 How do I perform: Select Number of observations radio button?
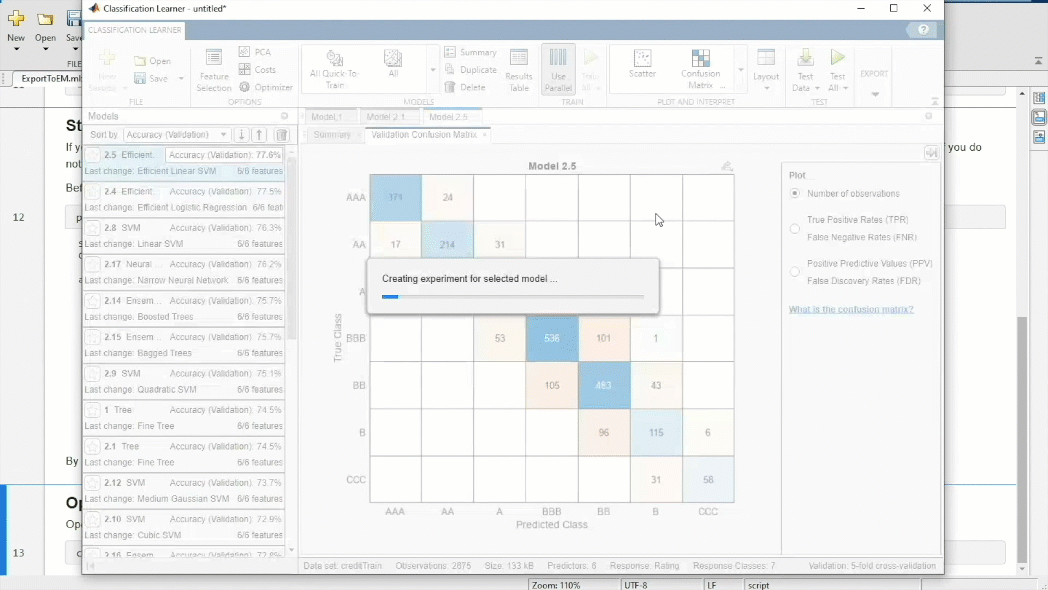795,193
